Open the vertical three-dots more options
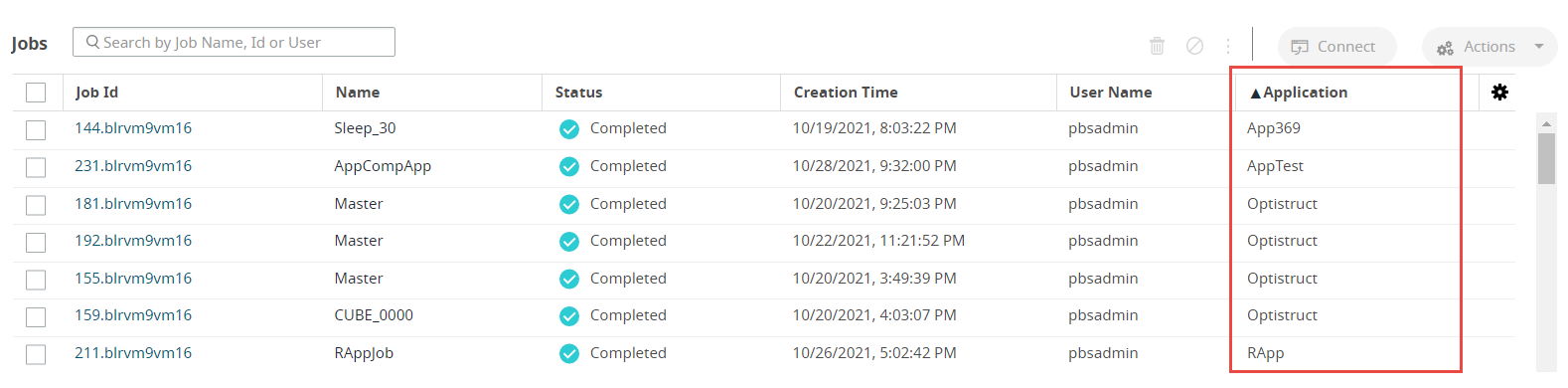This screenshot has height=388, width=1568. [1228, 46]
